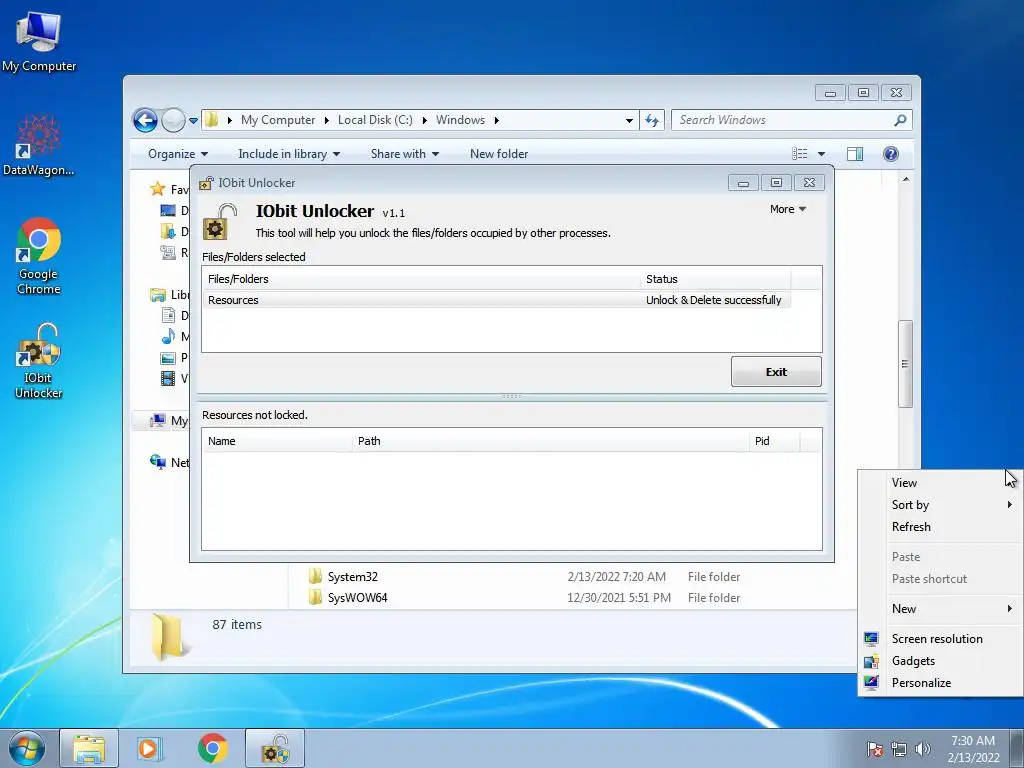Open Sort by submenu
Viewport: 1024px width, 768px height.
pyautogui.click(x=940, y=505)
